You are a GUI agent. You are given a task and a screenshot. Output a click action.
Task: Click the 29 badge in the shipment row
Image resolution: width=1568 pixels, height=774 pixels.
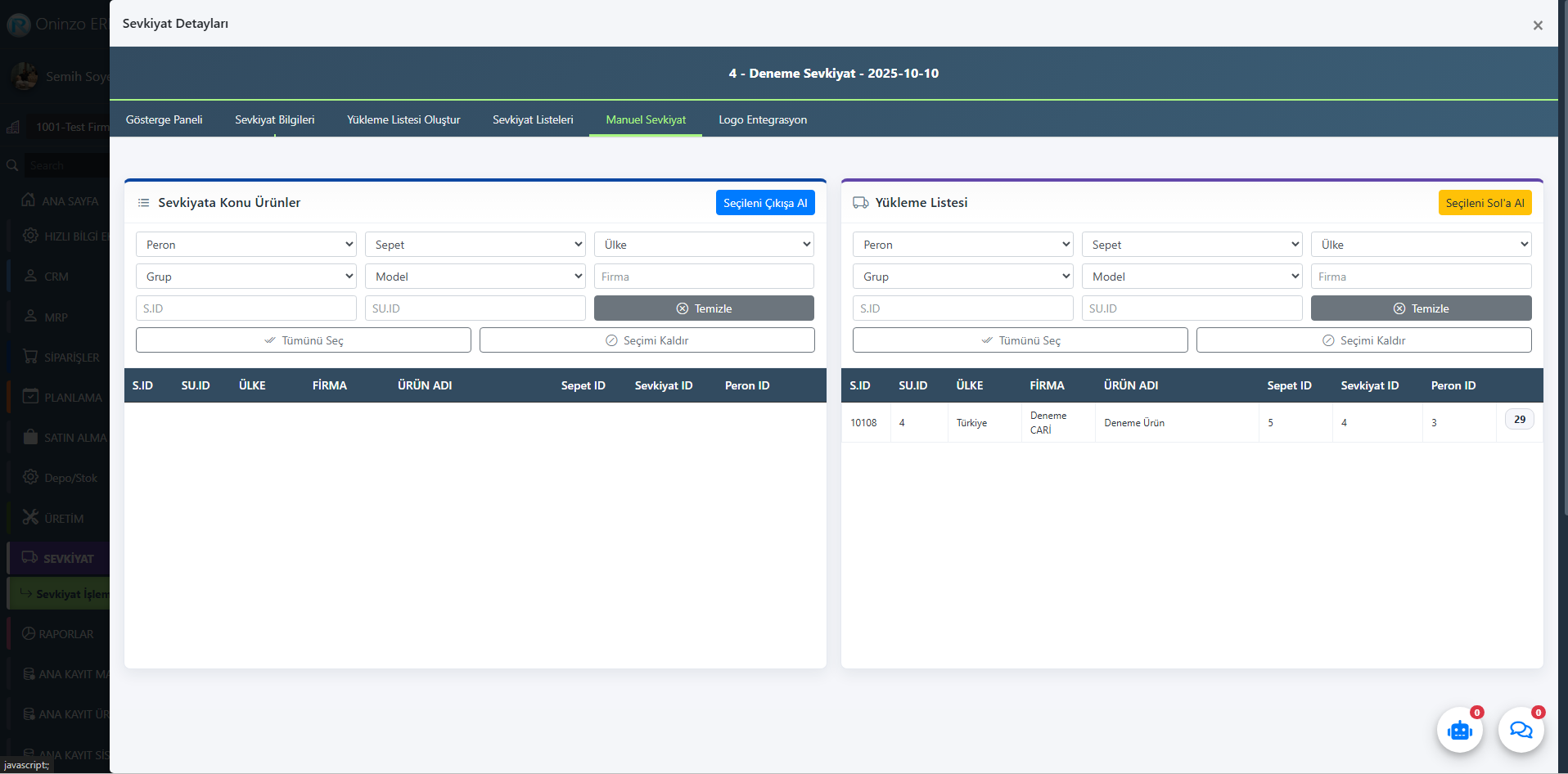1519,420
